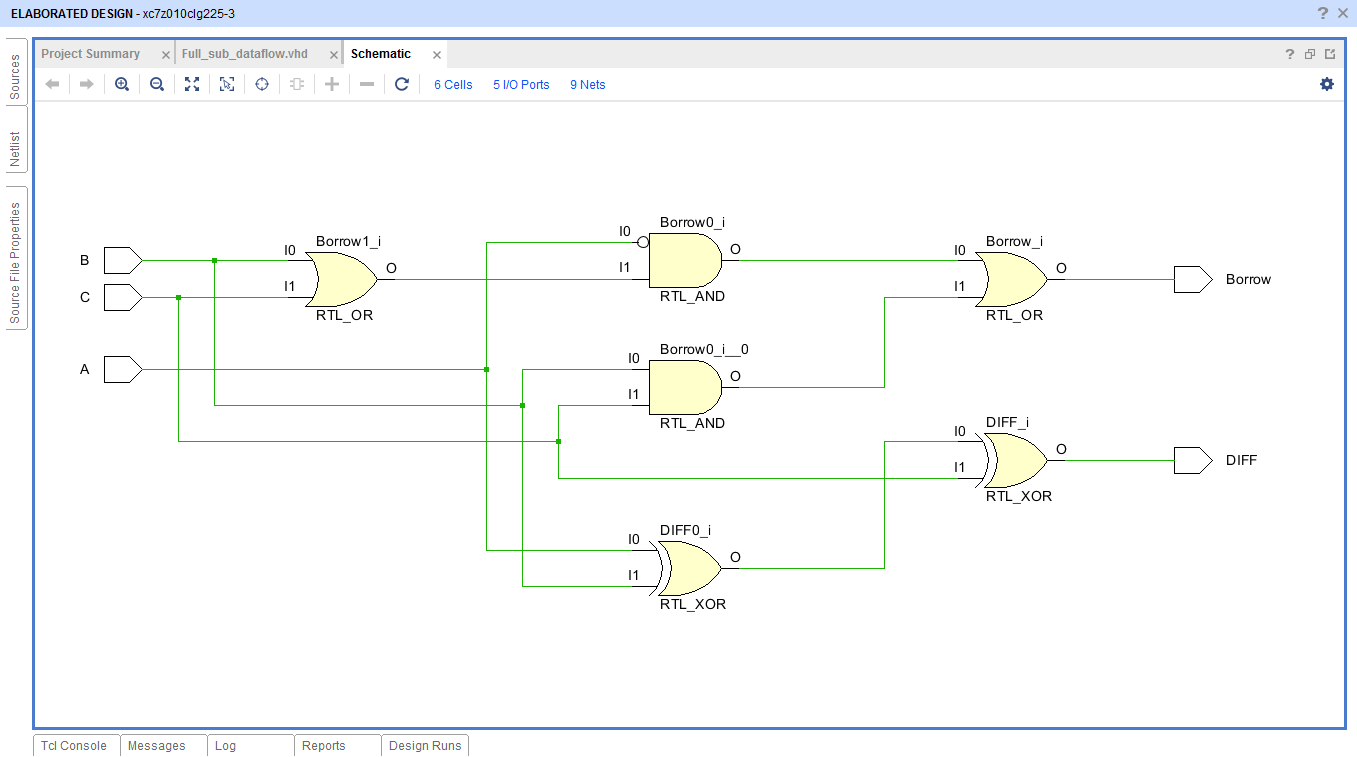This screenshot has width=1357, height=757.
Task: Click the 9 Nets link
Action: (x=588, y=85)
